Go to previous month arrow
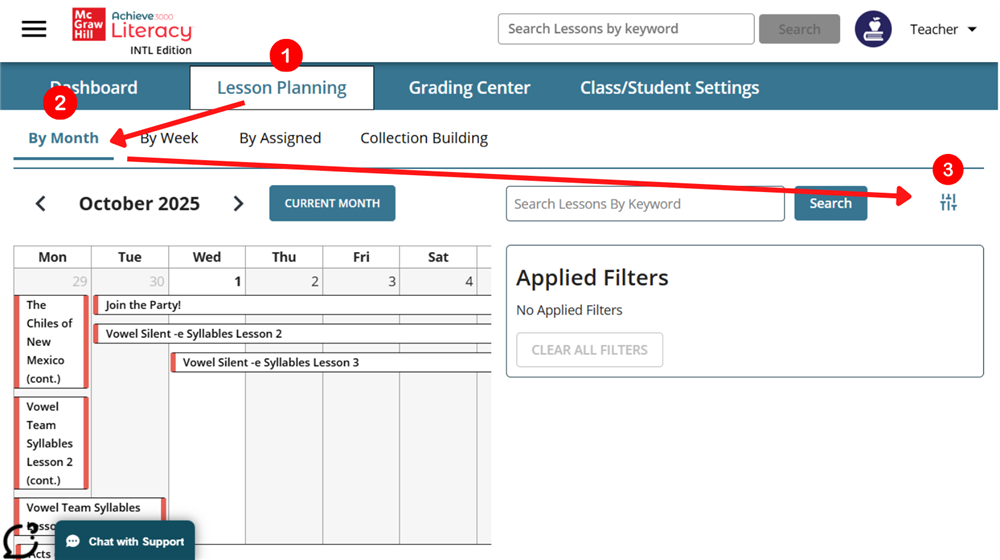The width and height of the screenshot is (1000, 560). tap(41, 204)
